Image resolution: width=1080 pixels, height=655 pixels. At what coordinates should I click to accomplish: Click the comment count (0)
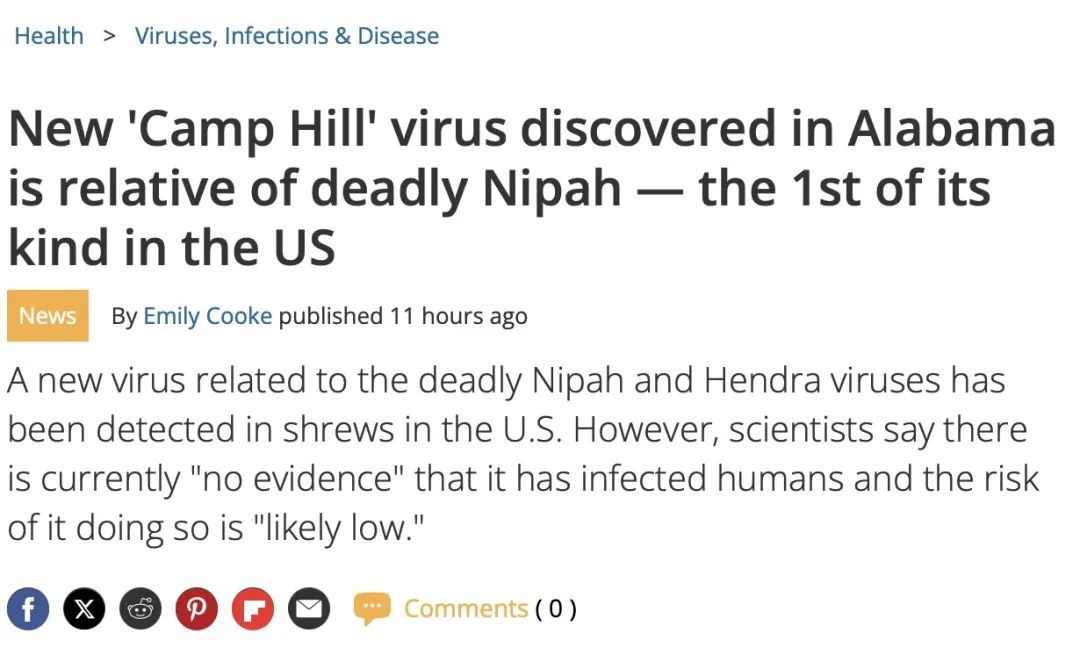tap(556, 609)
